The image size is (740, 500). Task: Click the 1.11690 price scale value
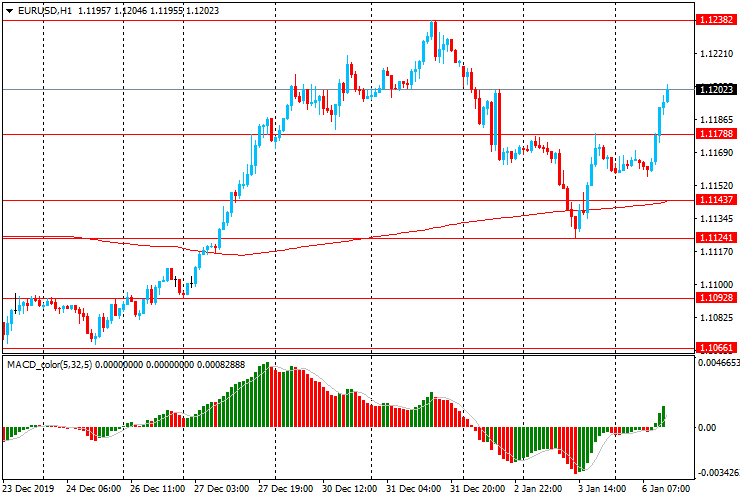pos(716,153)
